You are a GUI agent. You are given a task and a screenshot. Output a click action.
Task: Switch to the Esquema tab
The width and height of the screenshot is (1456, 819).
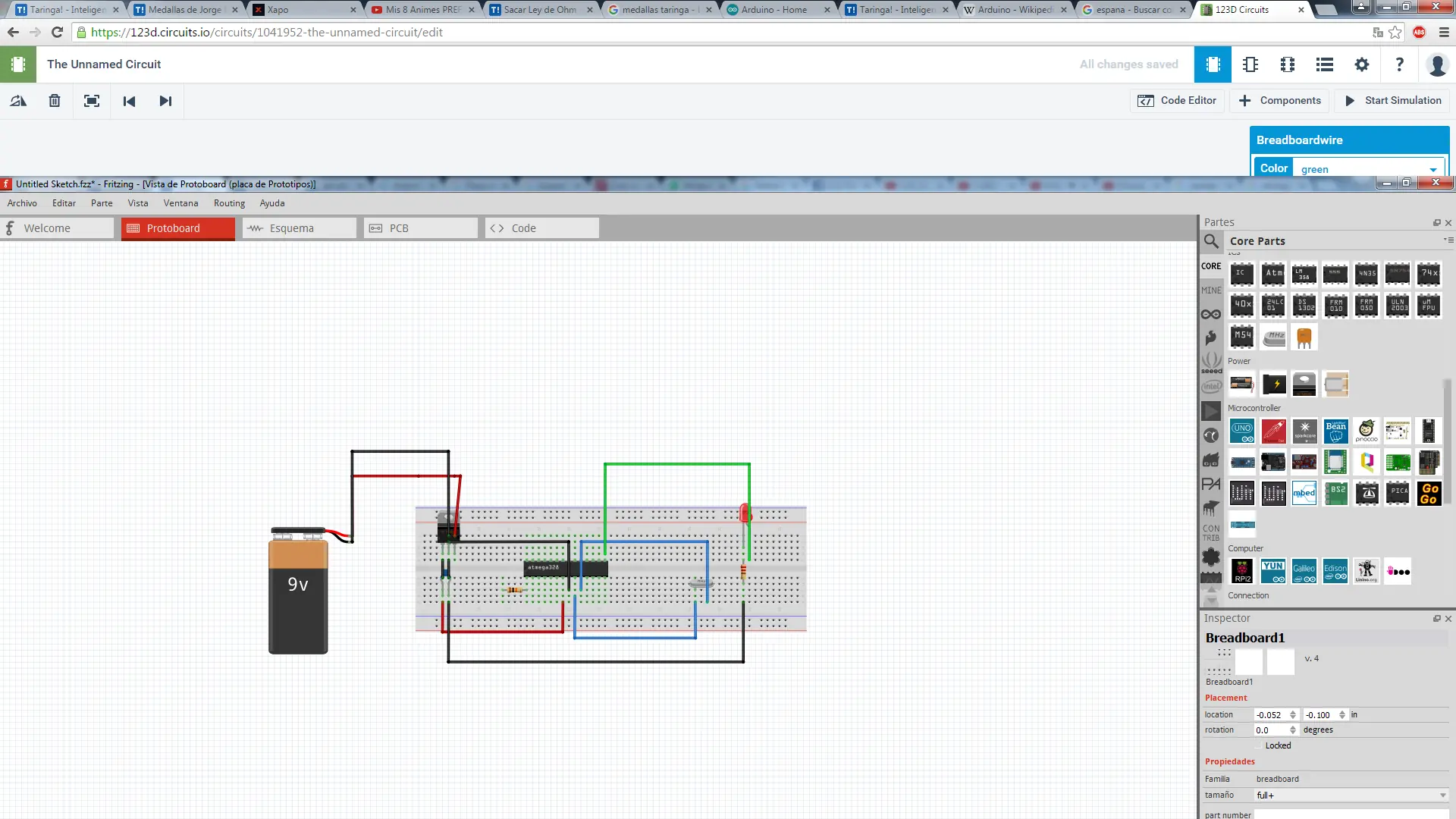click(x=300, y=228)
